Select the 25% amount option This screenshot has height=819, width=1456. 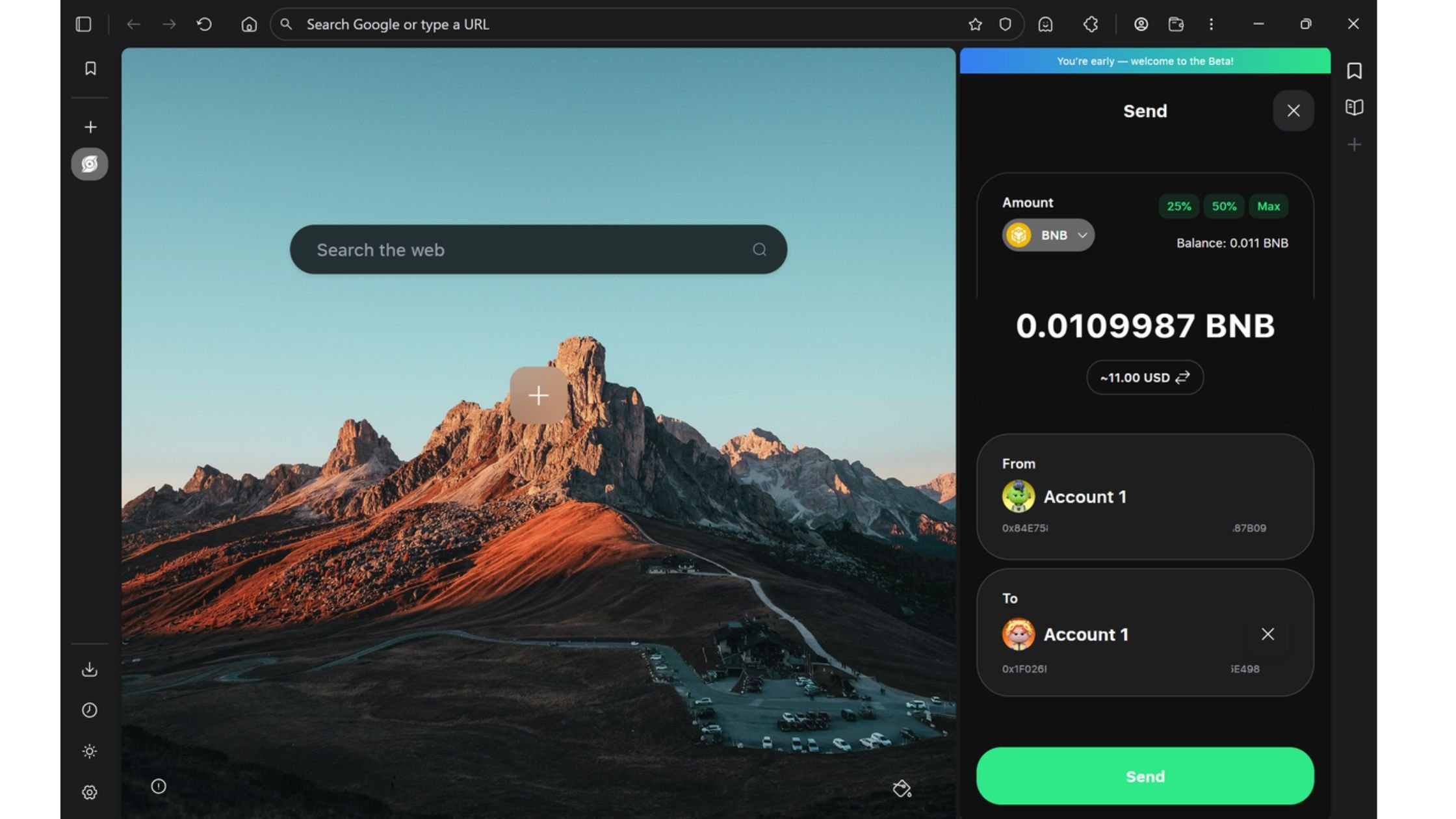(1178, 206)
